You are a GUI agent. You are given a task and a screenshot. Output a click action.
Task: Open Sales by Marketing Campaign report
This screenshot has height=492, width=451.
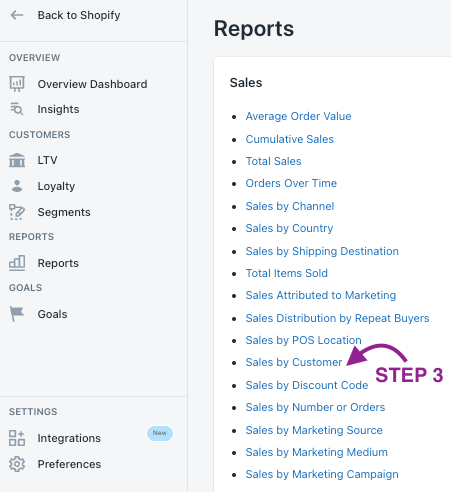[x=322, y=474]
